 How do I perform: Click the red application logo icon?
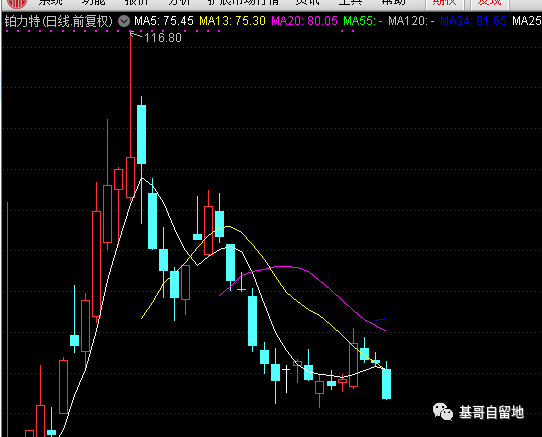click(17, 3)
